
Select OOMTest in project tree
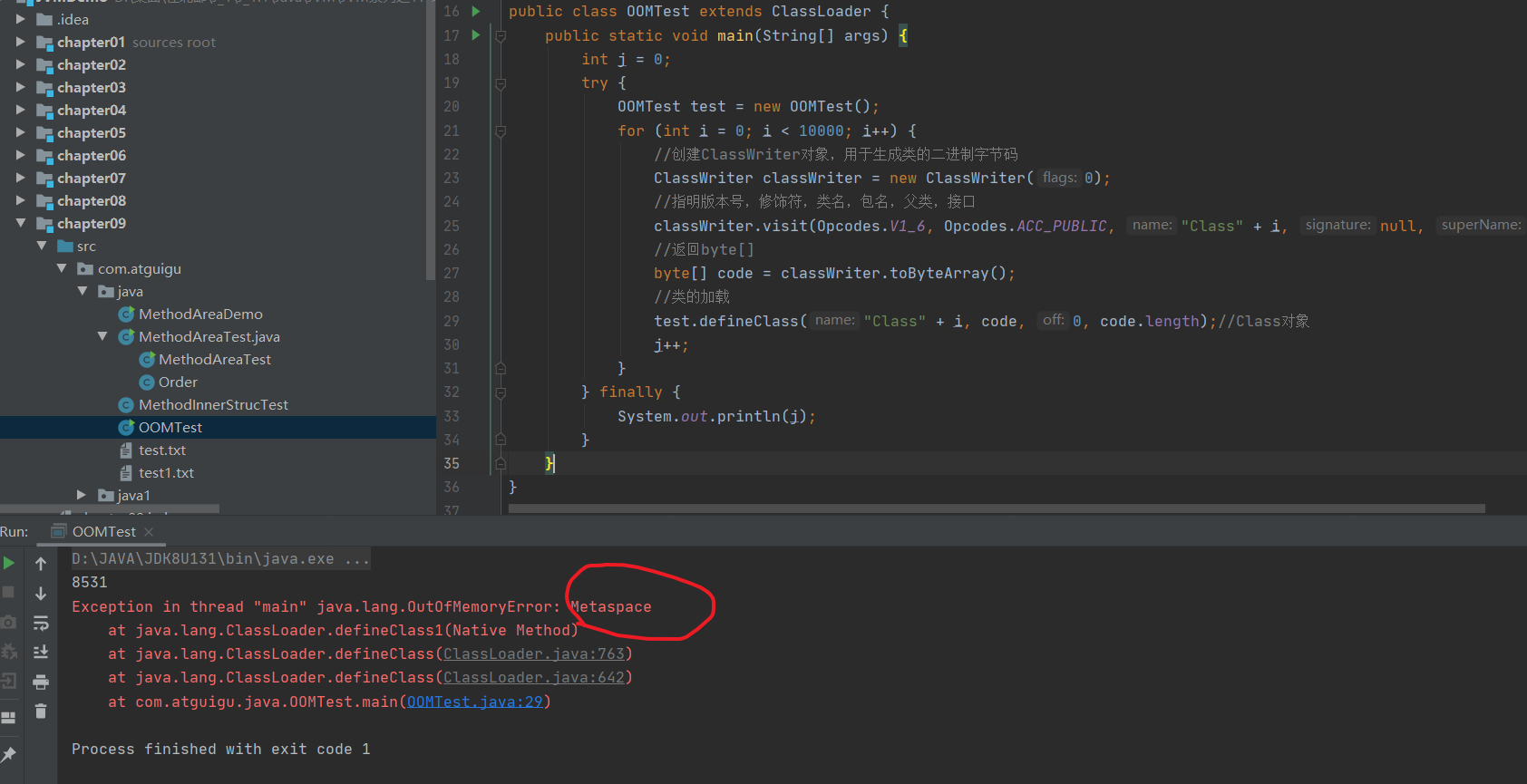170,427
